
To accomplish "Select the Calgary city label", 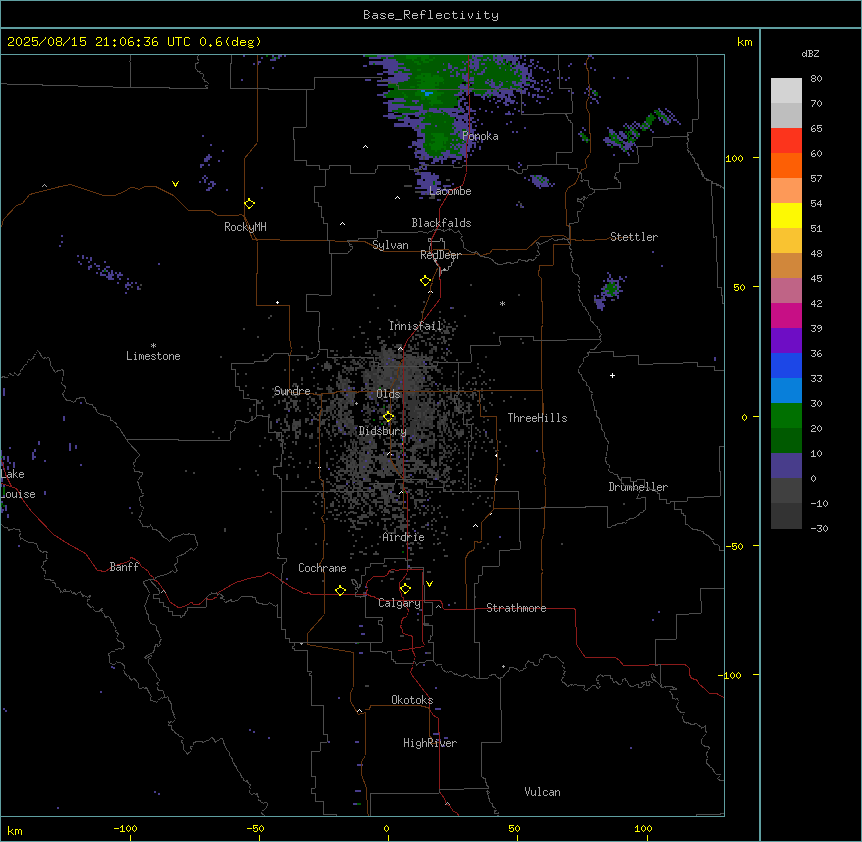I will (x=400, y=603).
